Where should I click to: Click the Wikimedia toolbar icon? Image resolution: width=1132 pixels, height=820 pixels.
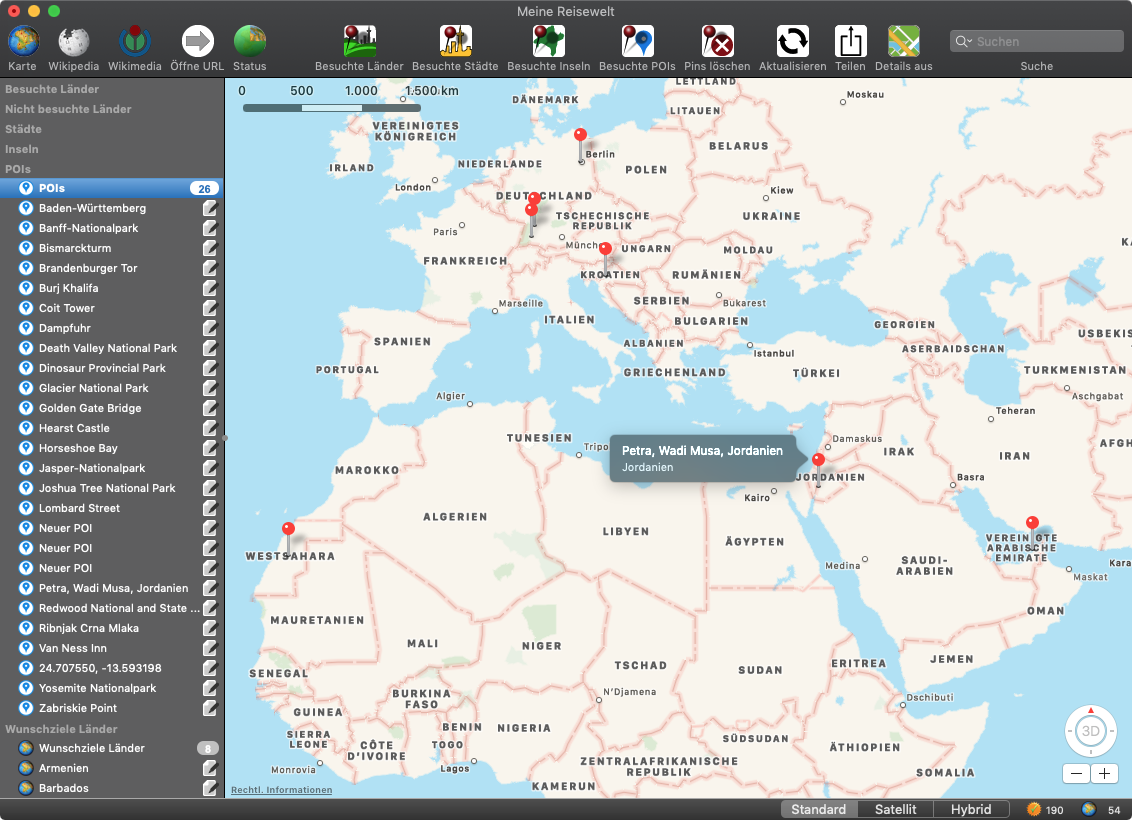[135, 42]
